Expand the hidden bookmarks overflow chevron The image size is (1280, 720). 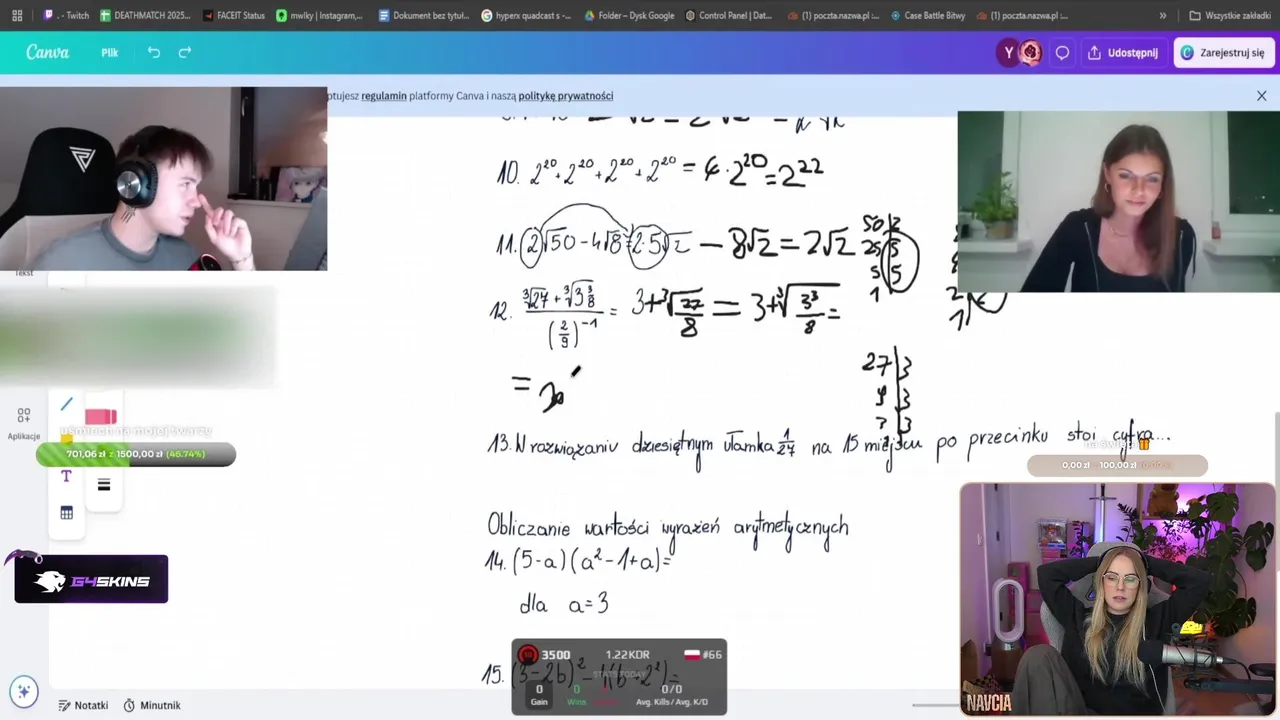point(1162,16)
